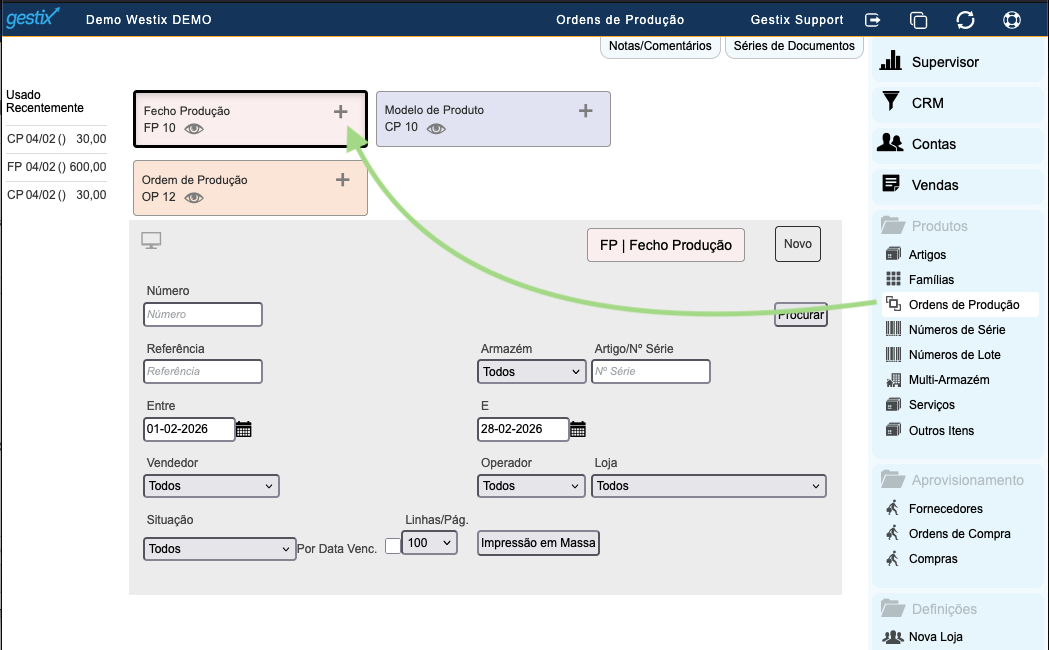Toggle eye icon on Fecho Produção card
The image size is (1049, 650).
(194, 129)
